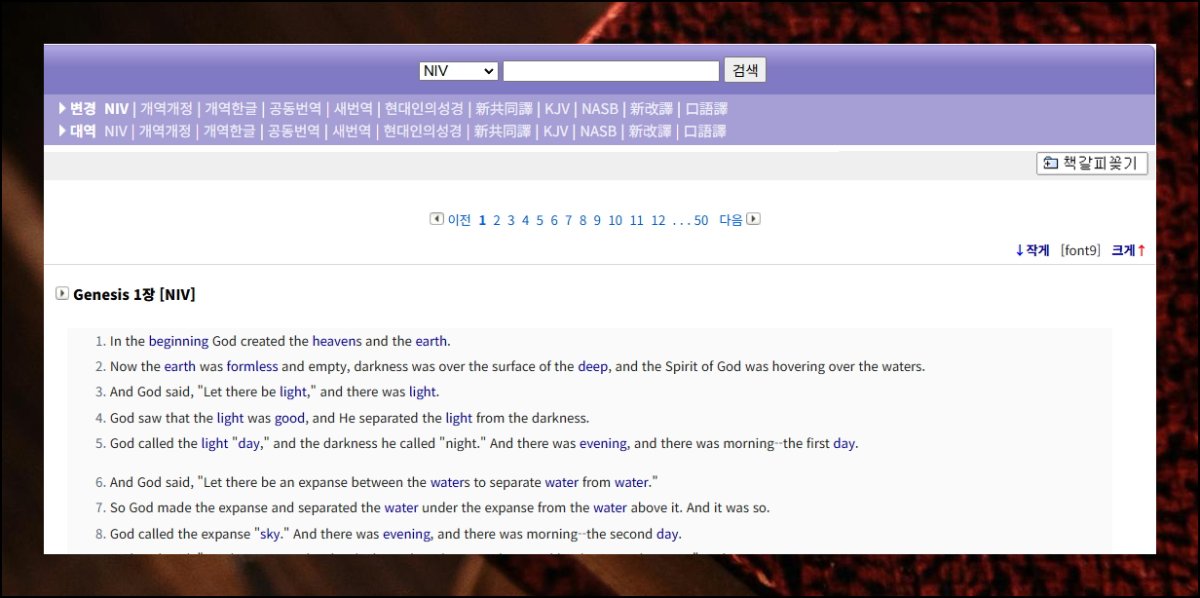Image resolution: width=1200 pixels, height=598 pixels.
Task: Choose 새번역 in the 대역 parallel row
Action: pyautogui.click(x=352, y=131)
